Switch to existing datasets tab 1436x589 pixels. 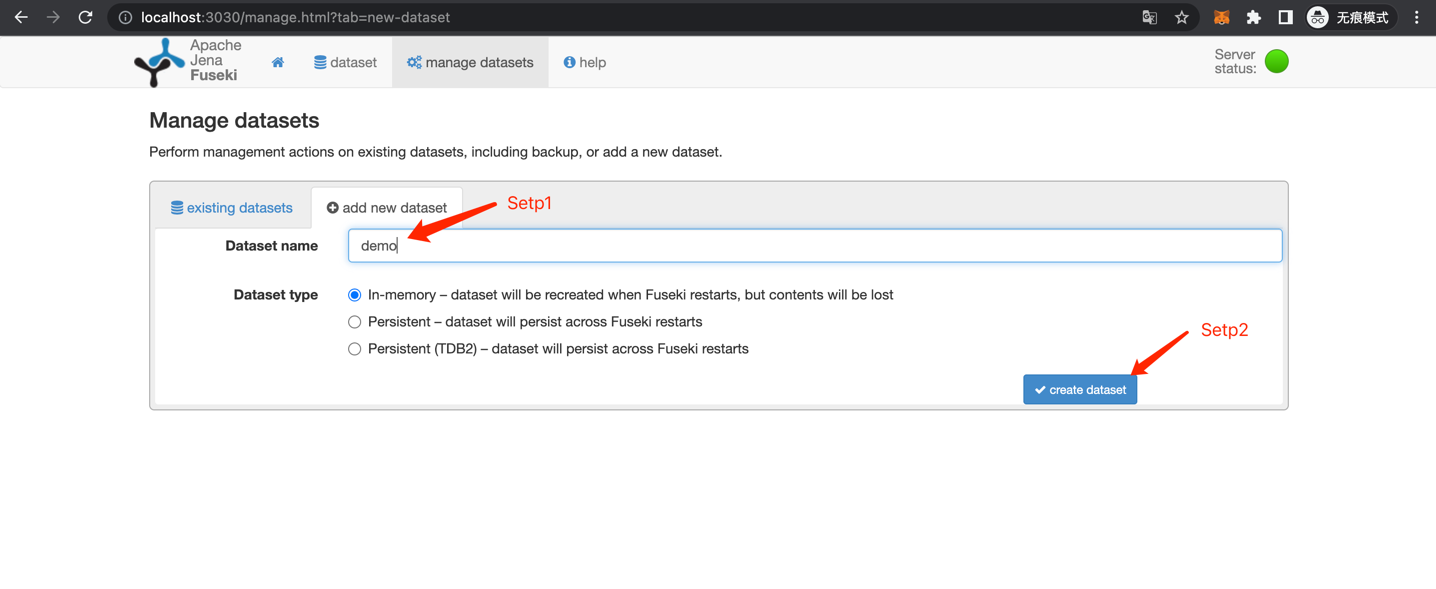tap(231, 208)
